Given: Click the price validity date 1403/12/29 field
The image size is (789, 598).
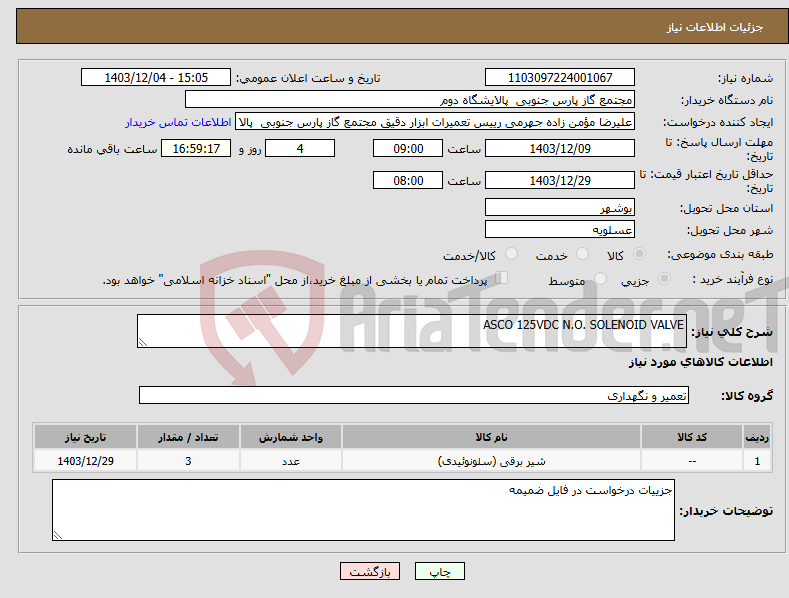Looking at the screenshot, I should [560, 180].
